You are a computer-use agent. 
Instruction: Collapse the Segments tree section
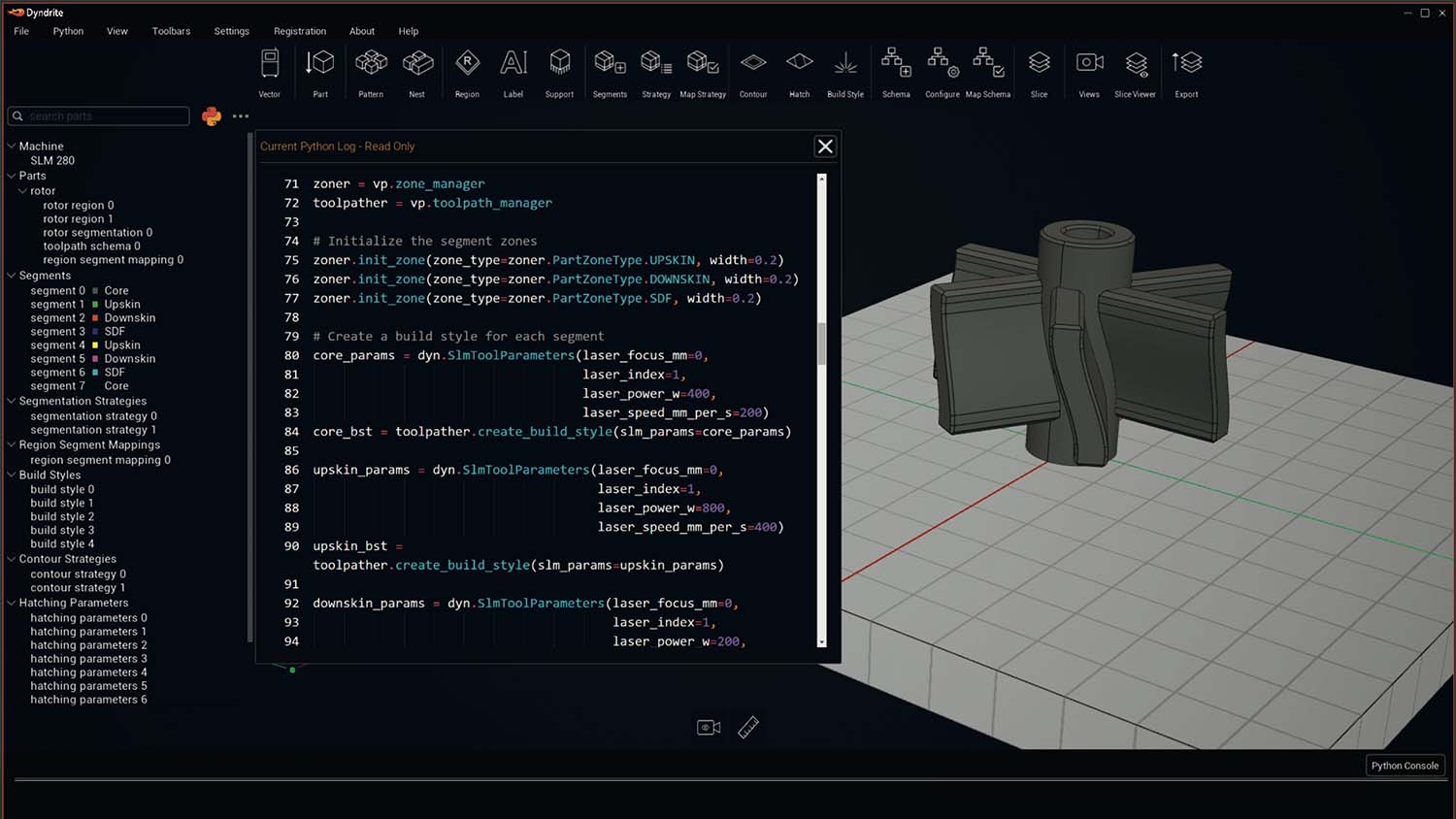pyautogui.click(x=12, y=276)
